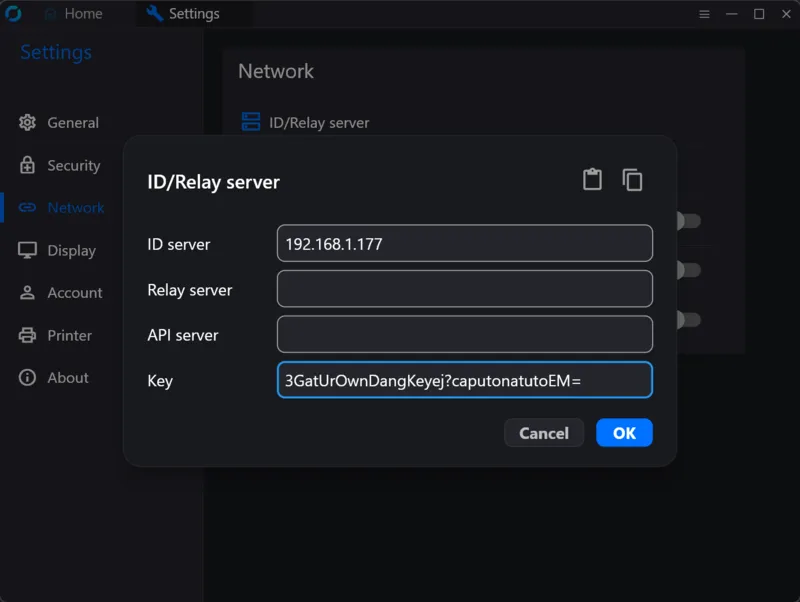The width and height of the screenshot is (800, 602).
Task: Toggle the first switch behind the dialog
Action: pyautogui.click(x=688, y=221)
